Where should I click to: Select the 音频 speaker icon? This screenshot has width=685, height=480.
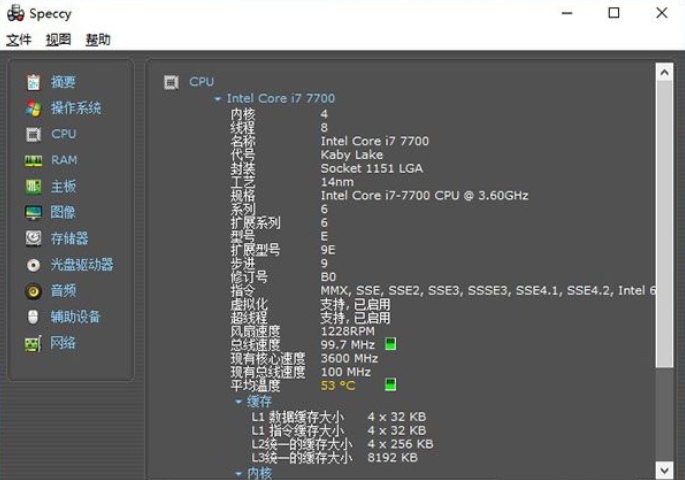point(34,291)
